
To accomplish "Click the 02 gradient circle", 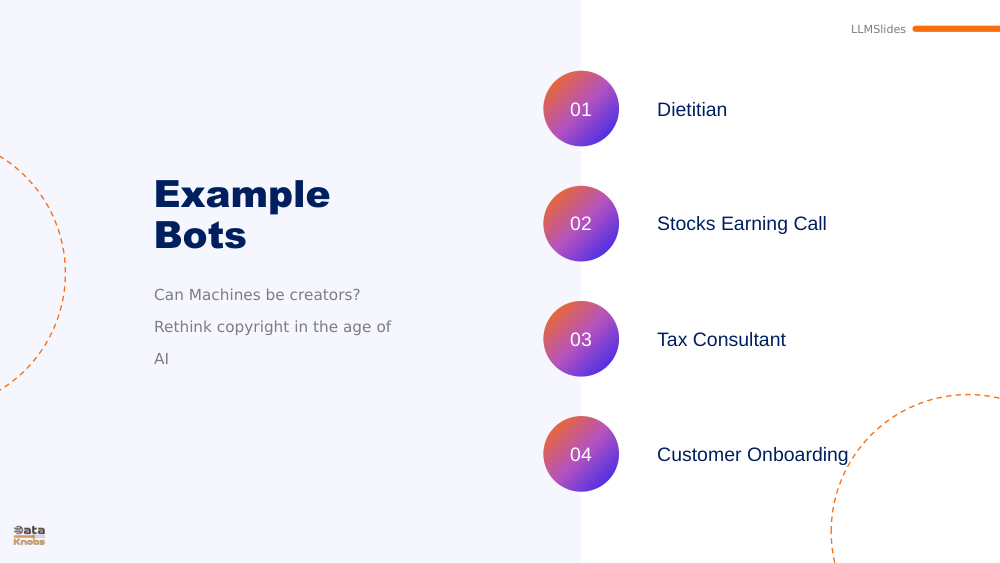I will pyautogui.click(x=581, y=224).
